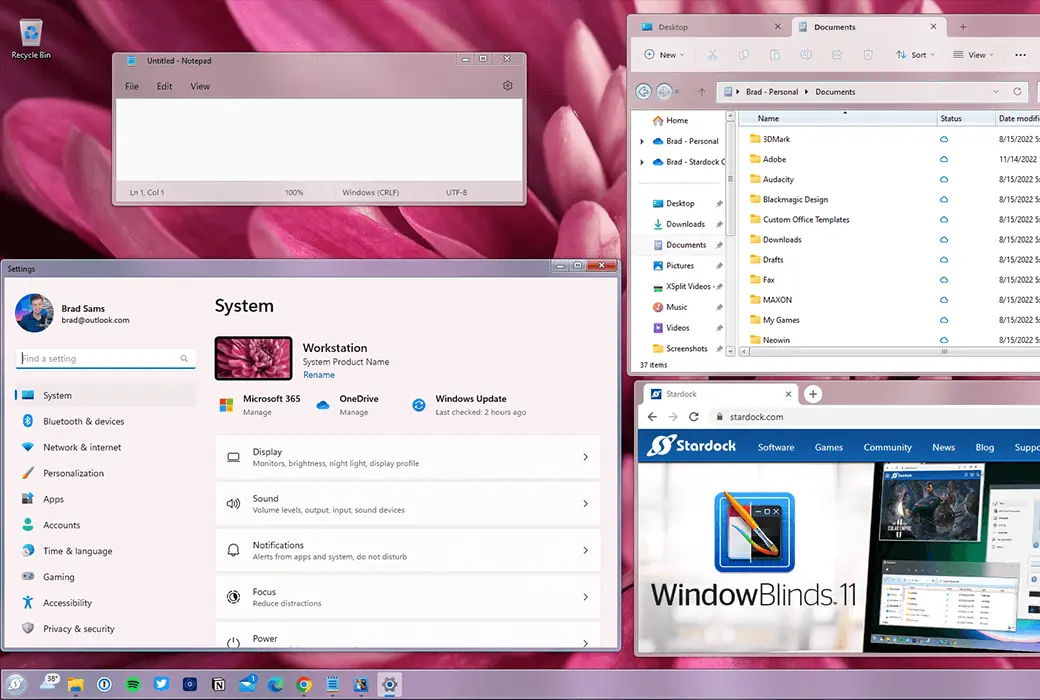The width and height of the screenshot is (1040, 700).
Task: Click File Explorer file list horizontal scrollbar
Action: point(944,352)
